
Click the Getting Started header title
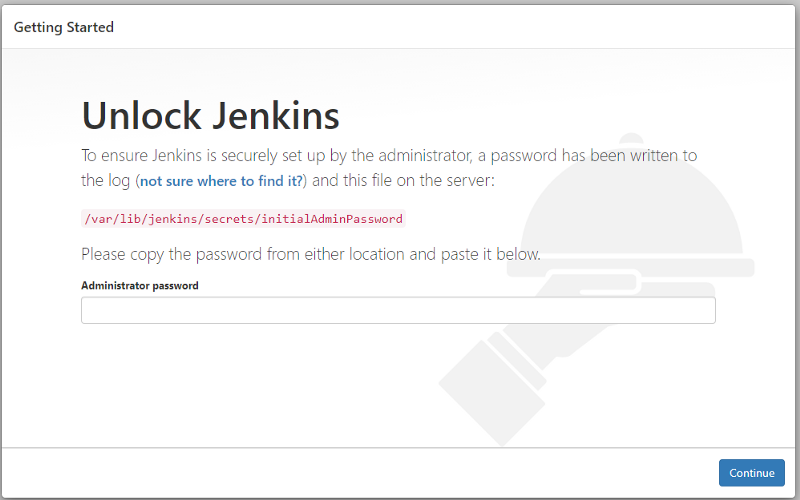point(64,27)
